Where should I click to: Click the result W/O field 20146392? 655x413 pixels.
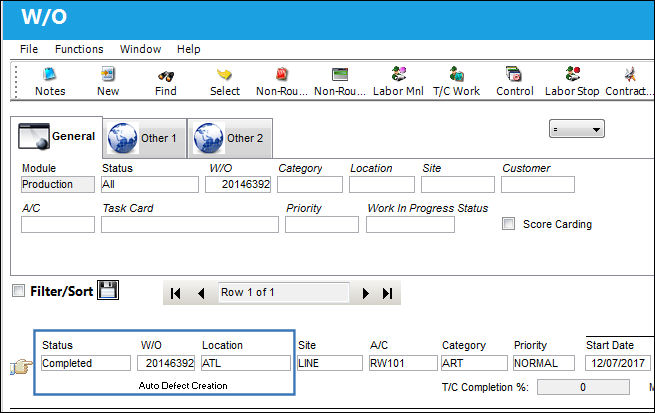tap(166, 363)
